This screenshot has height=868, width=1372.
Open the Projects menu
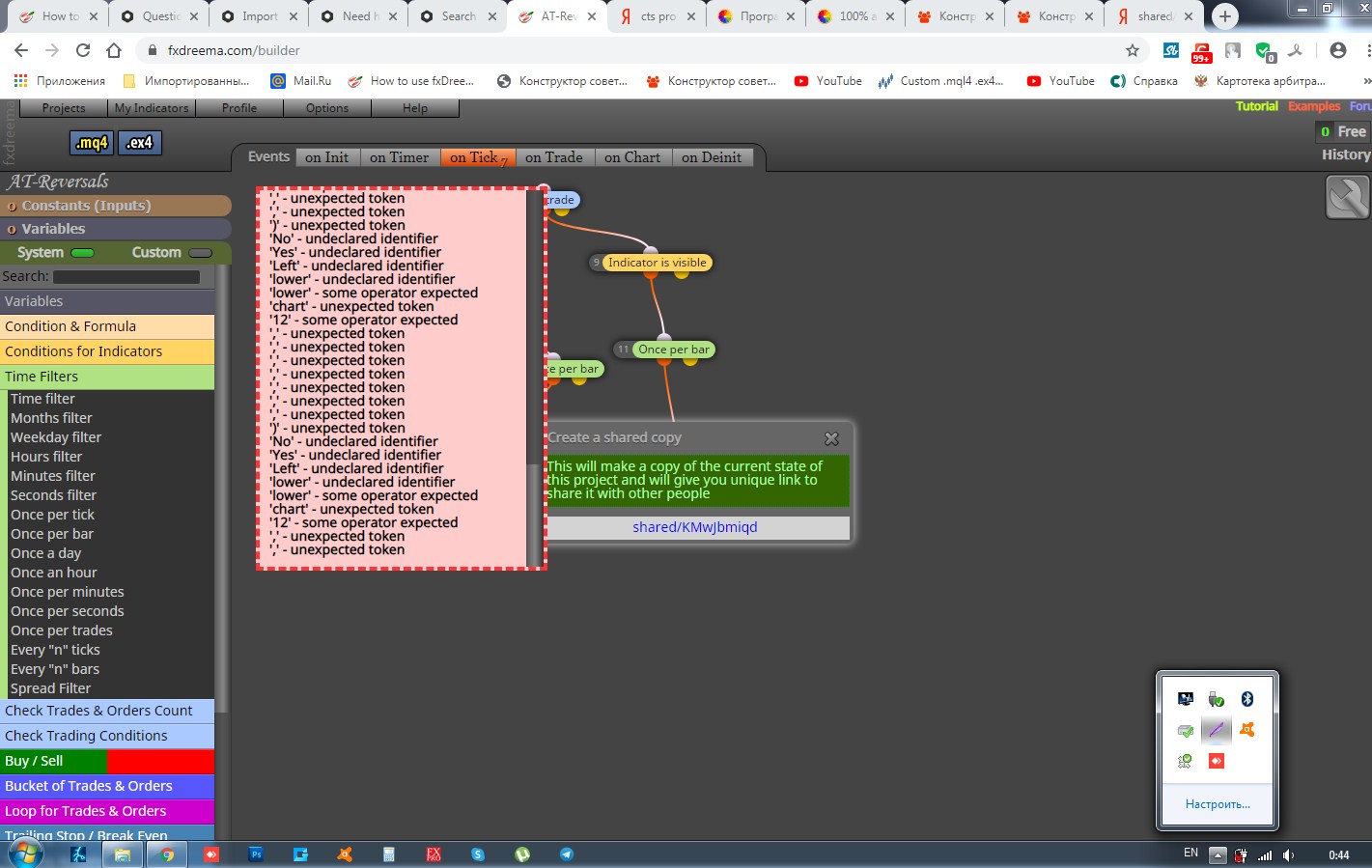point(64,108)
